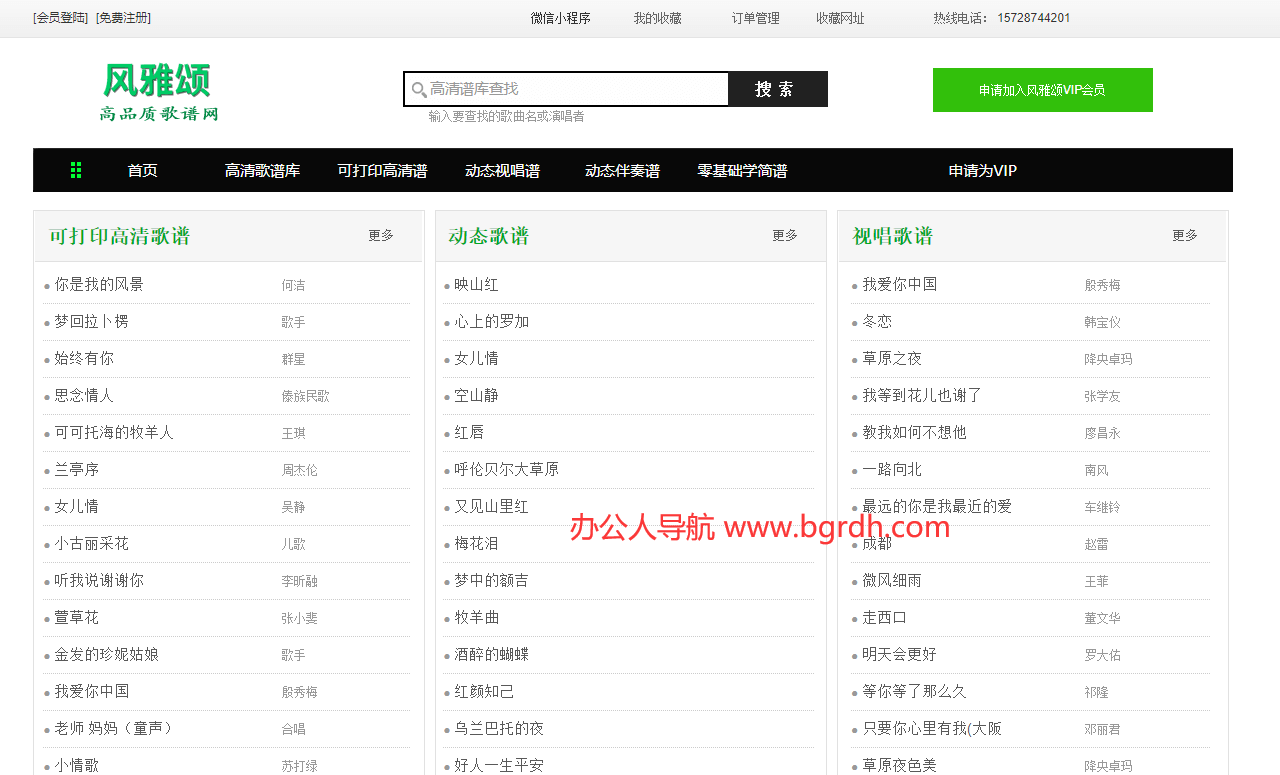The image size is (1280, 775).
Task: Open the song 可可托海的牧羊人
Action: pos(114,433)
